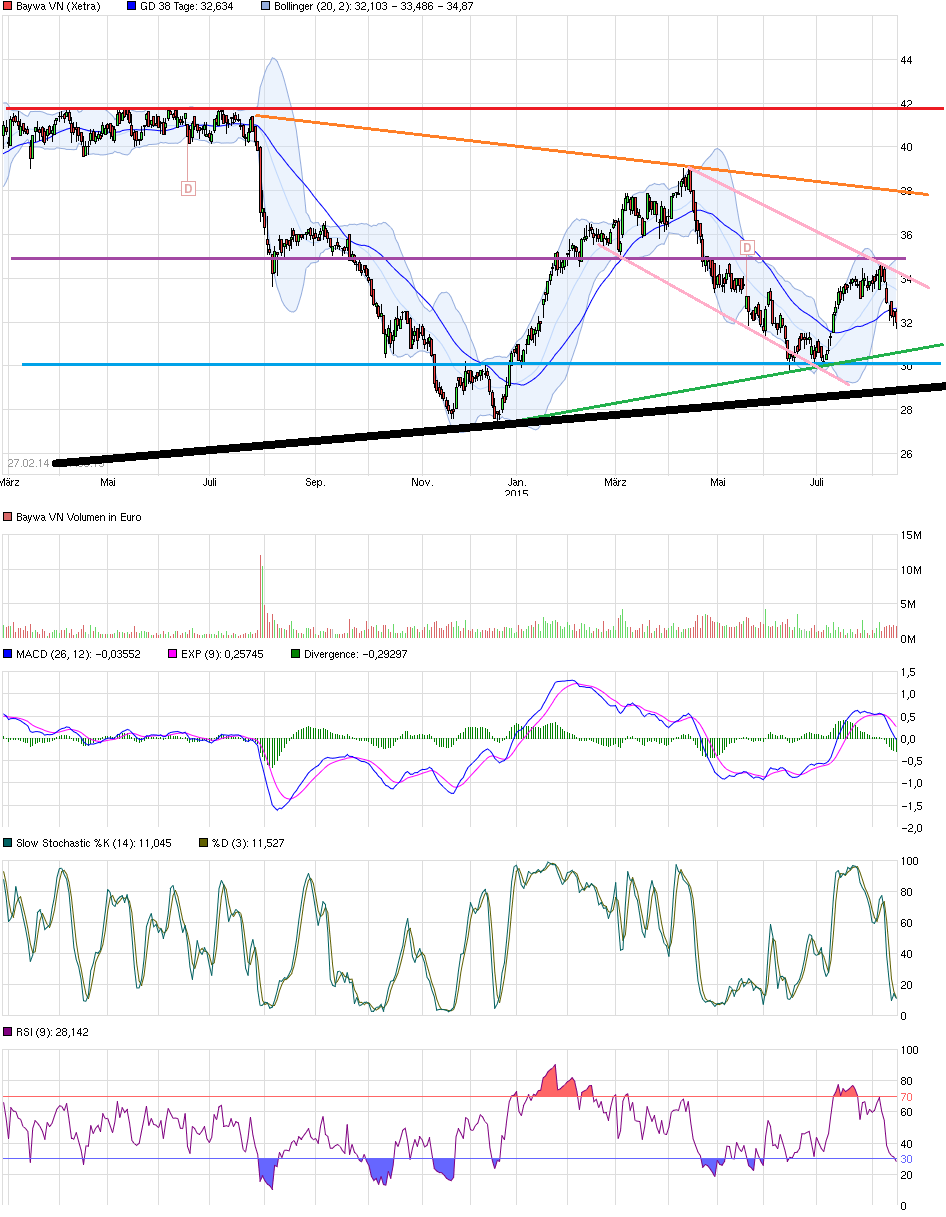Click the Baywa VN Volumen legend icon
This screenshot has height=1217, width=946.
[8, 517]
